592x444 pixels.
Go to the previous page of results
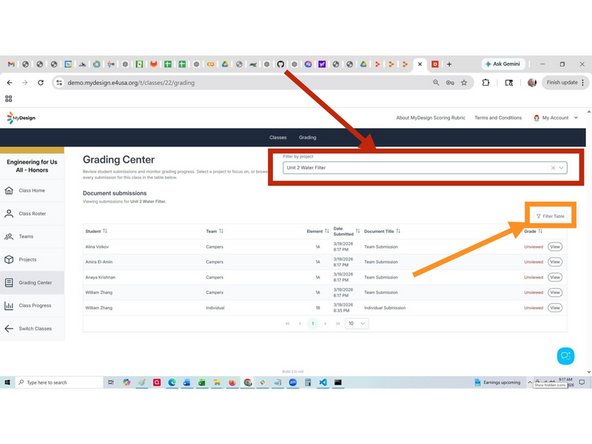click(300, 324)
